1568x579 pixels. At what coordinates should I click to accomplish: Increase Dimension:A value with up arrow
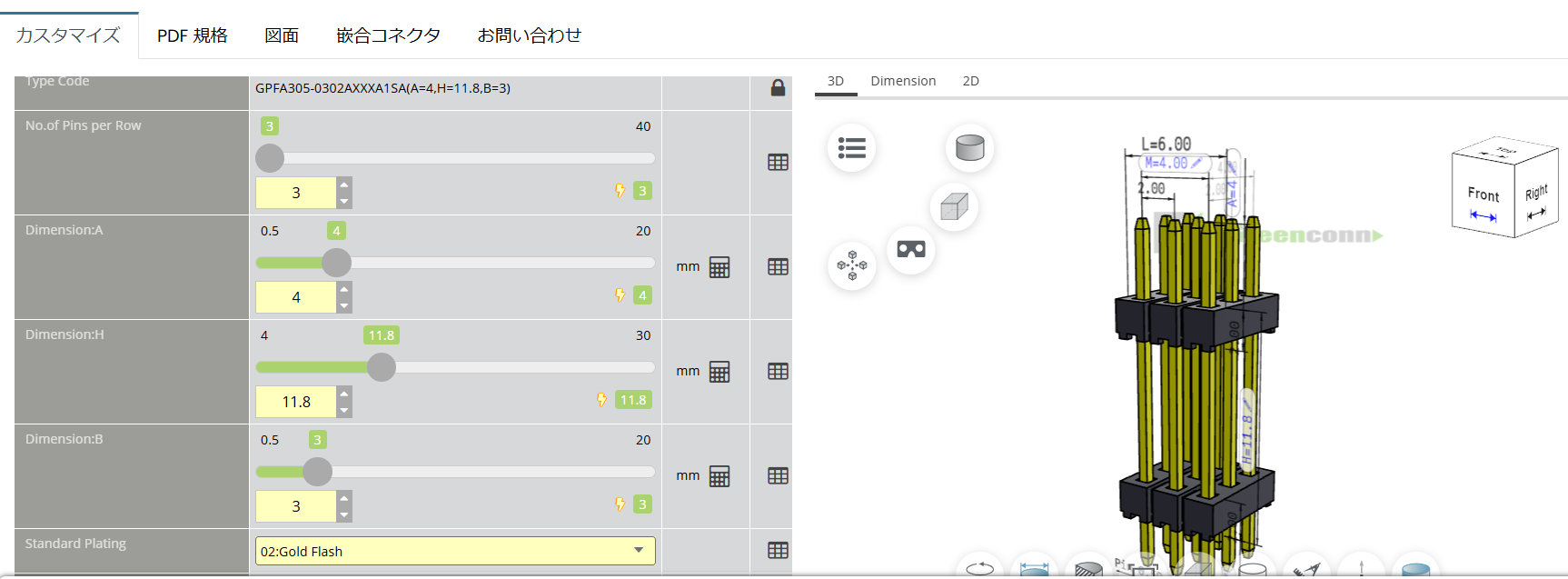pyautogui.click(x=344, y=289)
